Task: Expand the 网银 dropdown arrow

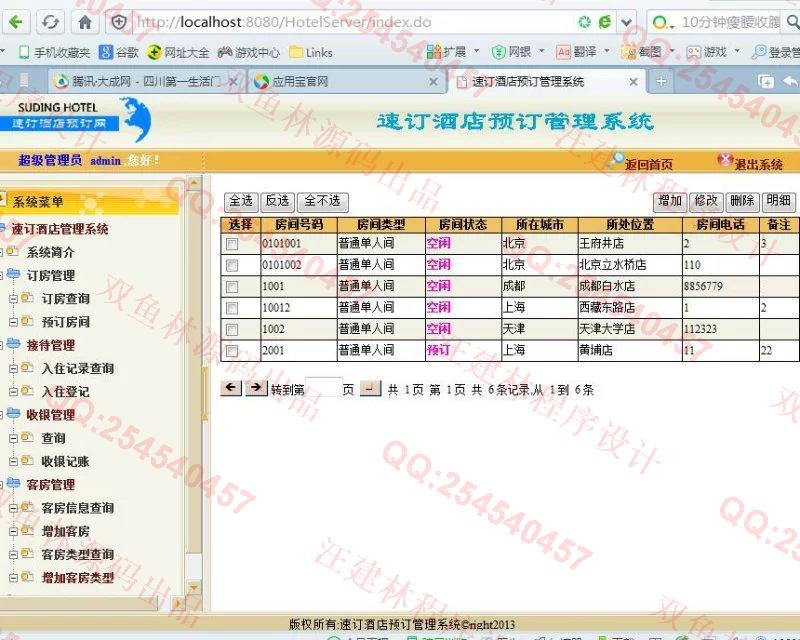Action: (542, 51)
